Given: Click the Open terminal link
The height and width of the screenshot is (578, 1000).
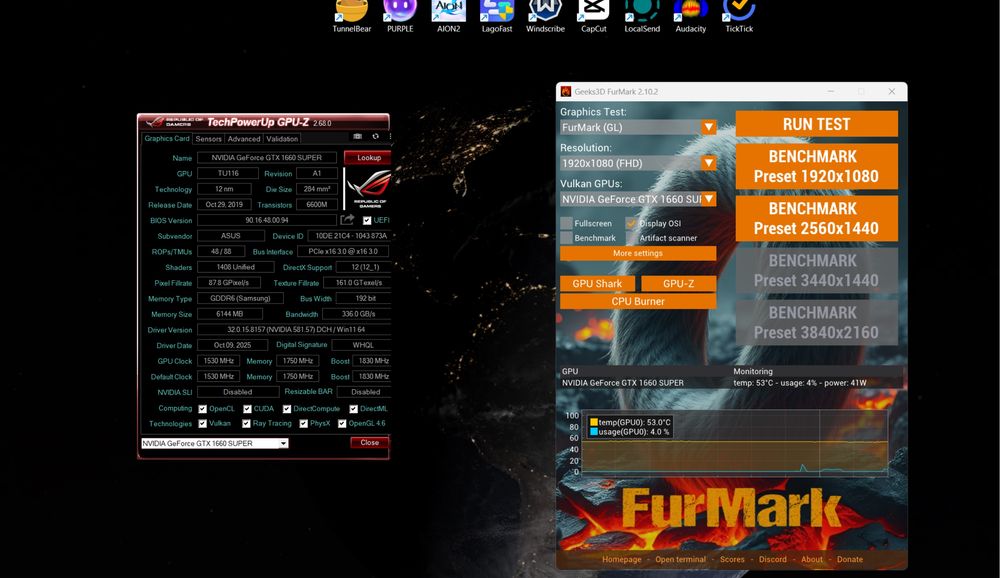Looking at the screenshot, I should point(680,559).
